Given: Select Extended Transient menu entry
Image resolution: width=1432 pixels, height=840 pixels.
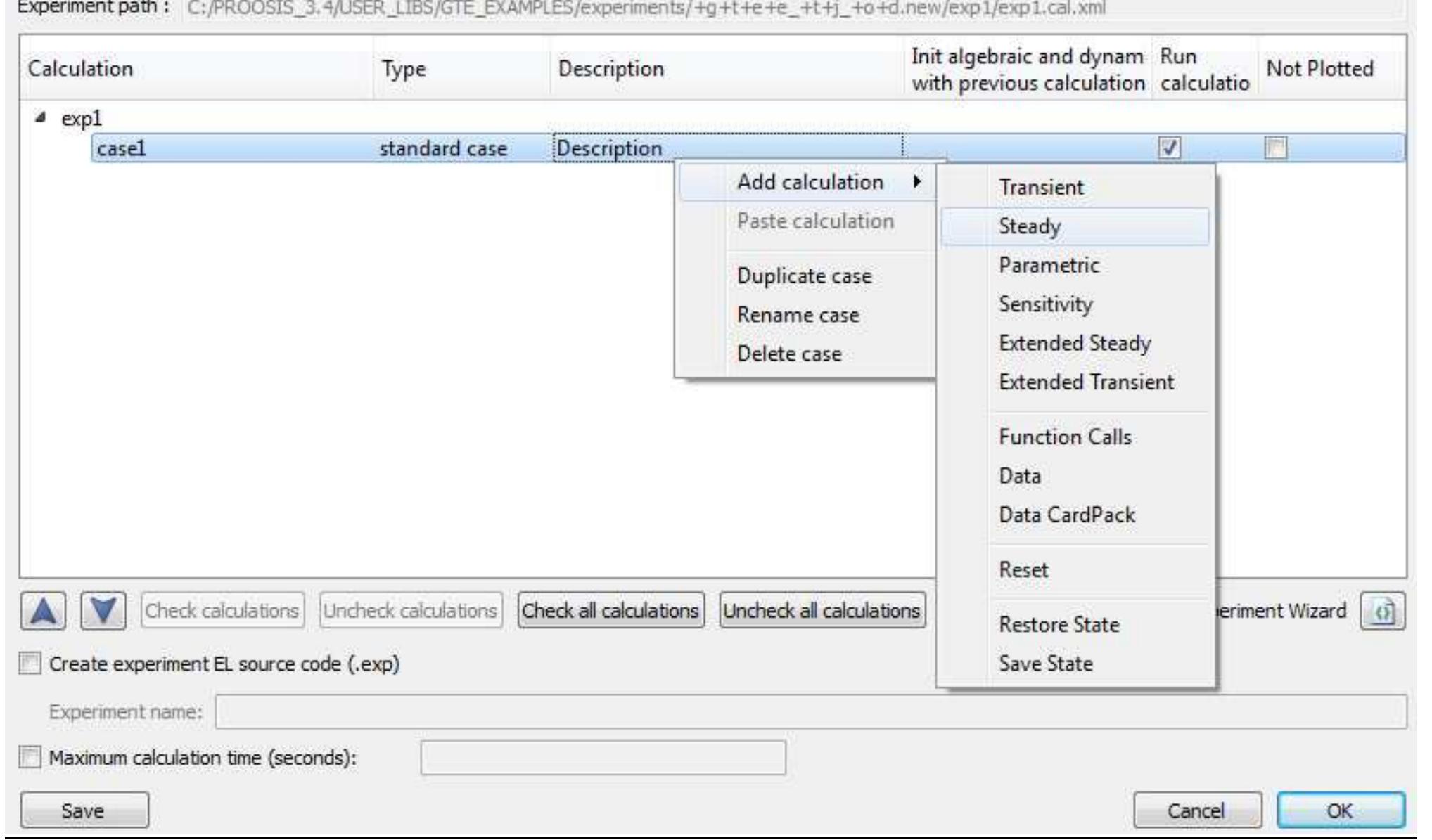Looking at the screenshot, I should coord(1086,382).
